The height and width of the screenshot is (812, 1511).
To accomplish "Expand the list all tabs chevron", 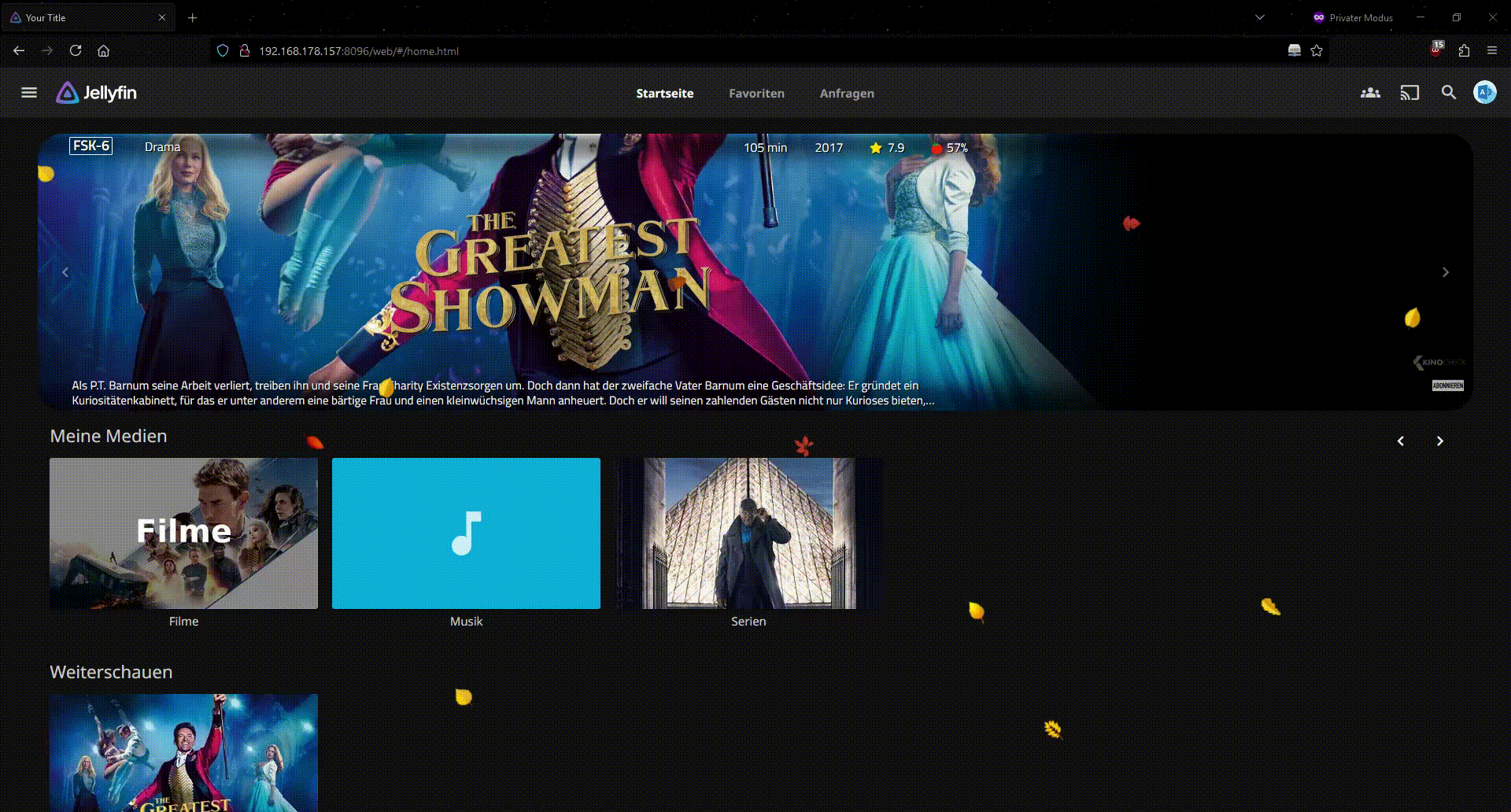I will [x=1260, y=17].
